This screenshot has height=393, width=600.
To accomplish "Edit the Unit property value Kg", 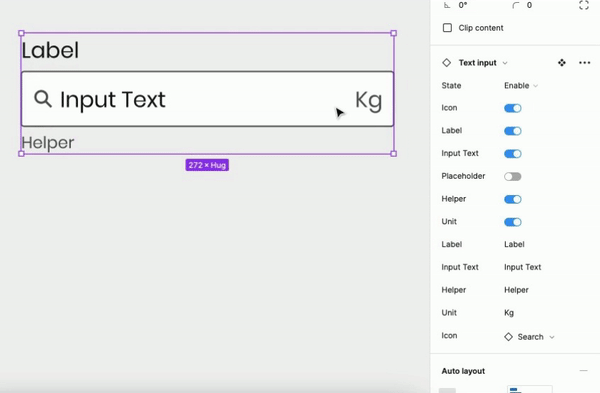I will click(509, 313).
